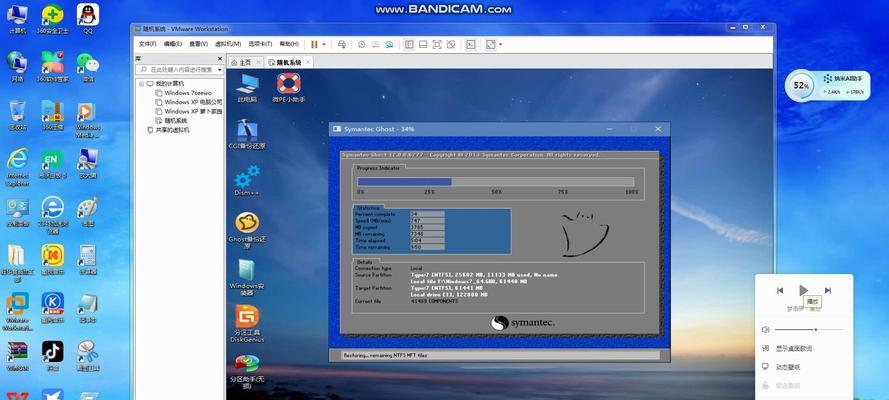Click Windows安装器 icon in guest

coord(247,278)
